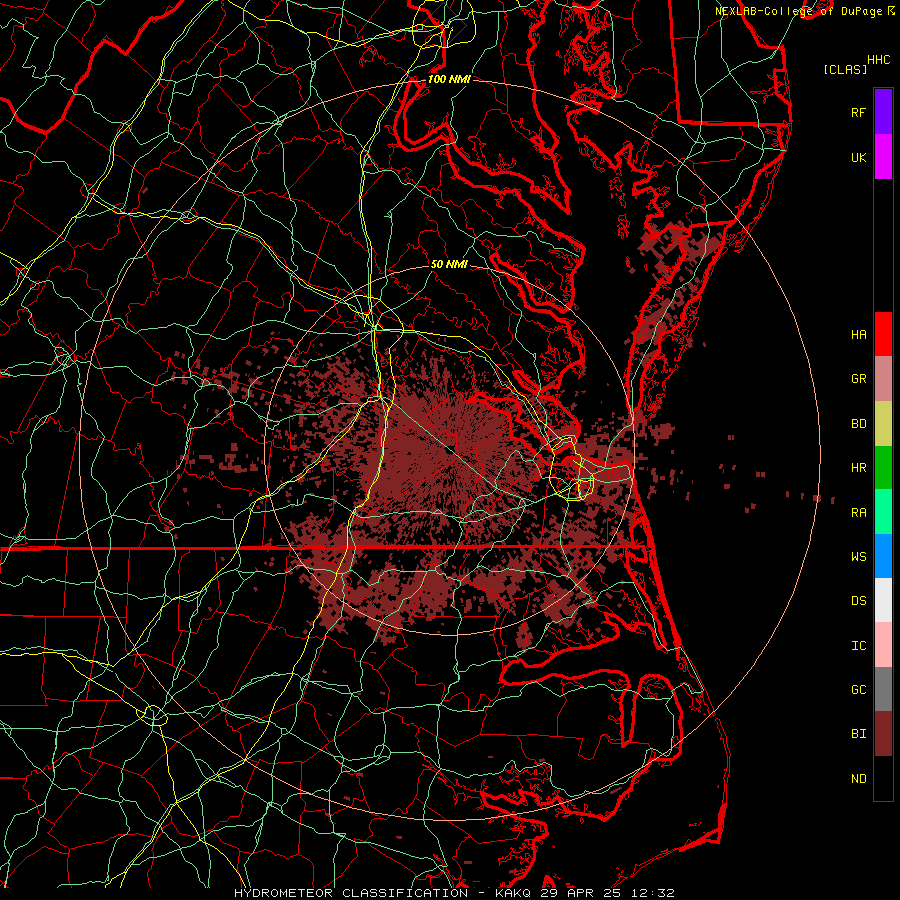Viewport: 900px width, 900px height.
Task: Click the HA red legend swatch
Action: click(x=883, y=334)
